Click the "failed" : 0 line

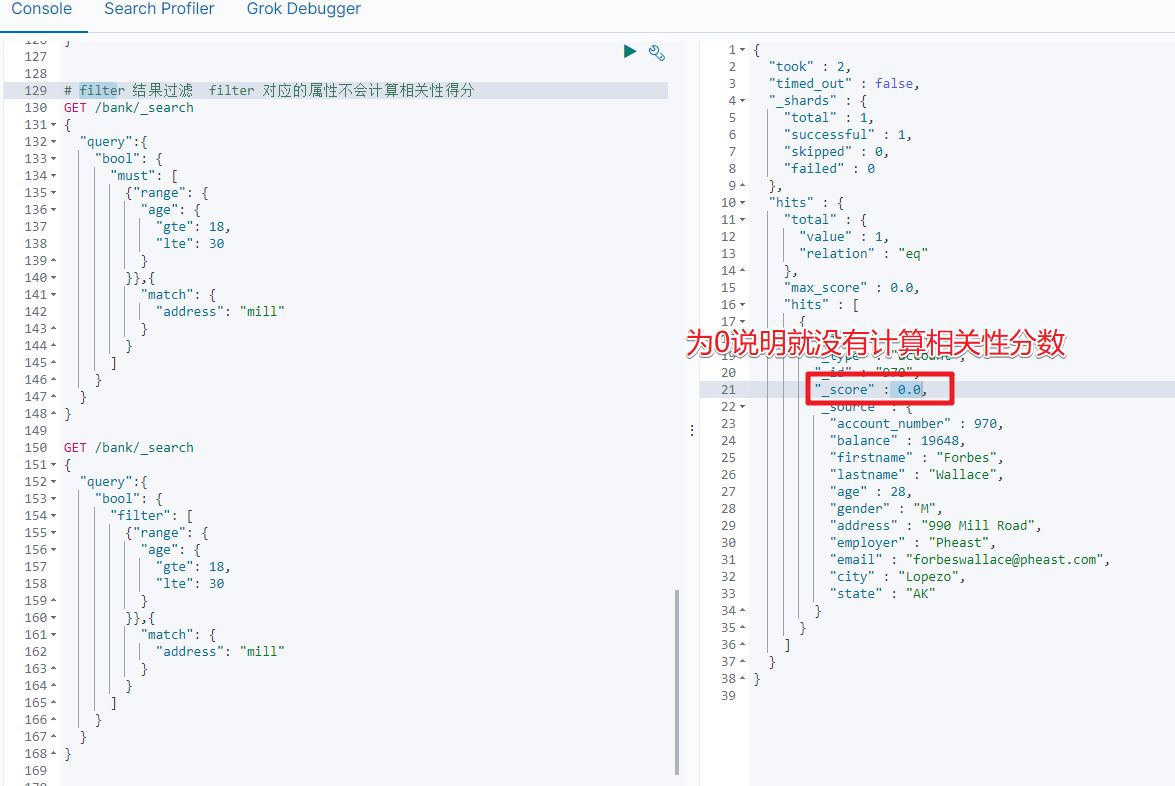pyautogui.click(x=829, y=169)
